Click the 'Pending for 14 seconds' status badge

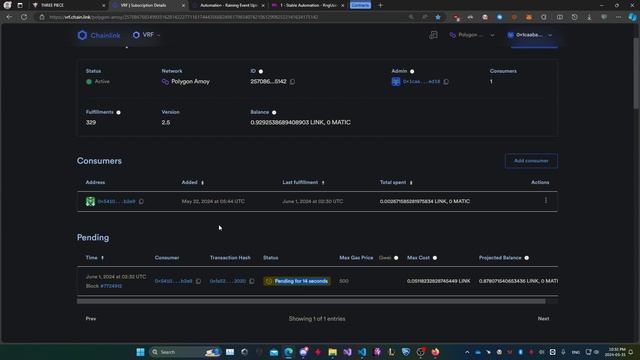[297, 281]
